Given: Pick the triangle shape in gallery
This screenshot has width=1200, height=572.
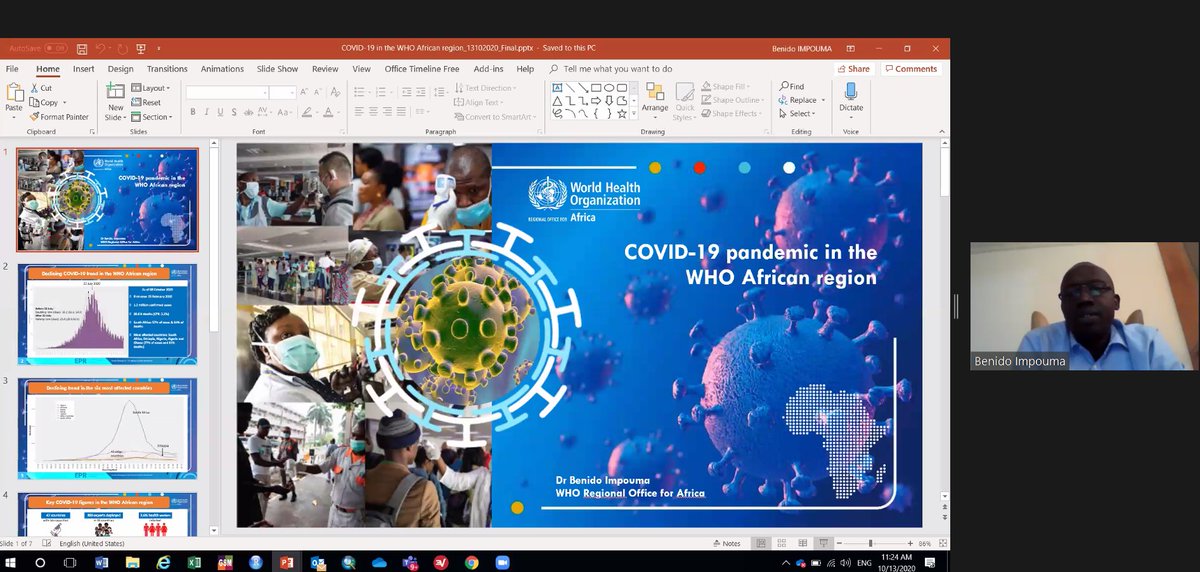Looking at the screenshot, I should pyautogui.click(x=558, y=101).
